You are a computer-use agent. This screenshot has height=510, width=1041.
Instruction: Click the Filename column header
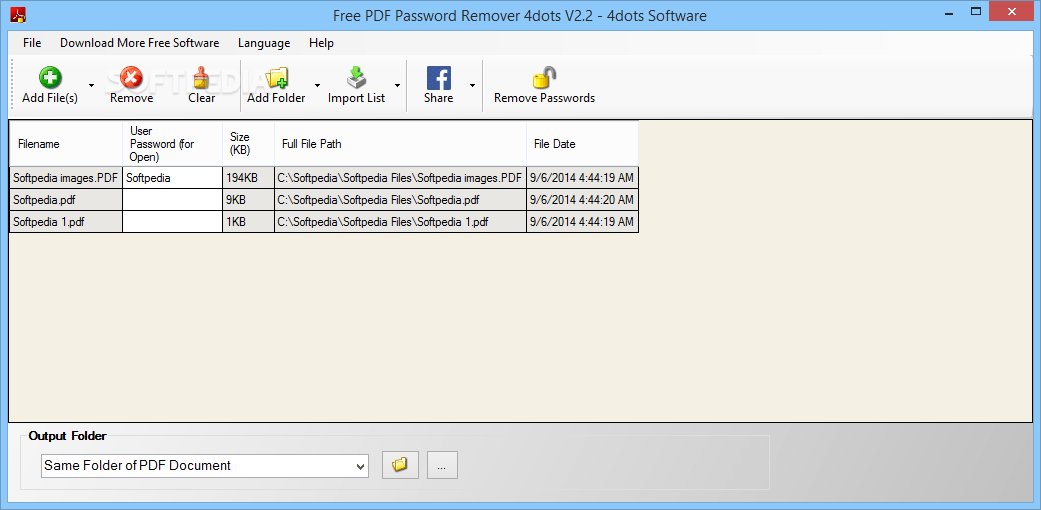point(66,143)
